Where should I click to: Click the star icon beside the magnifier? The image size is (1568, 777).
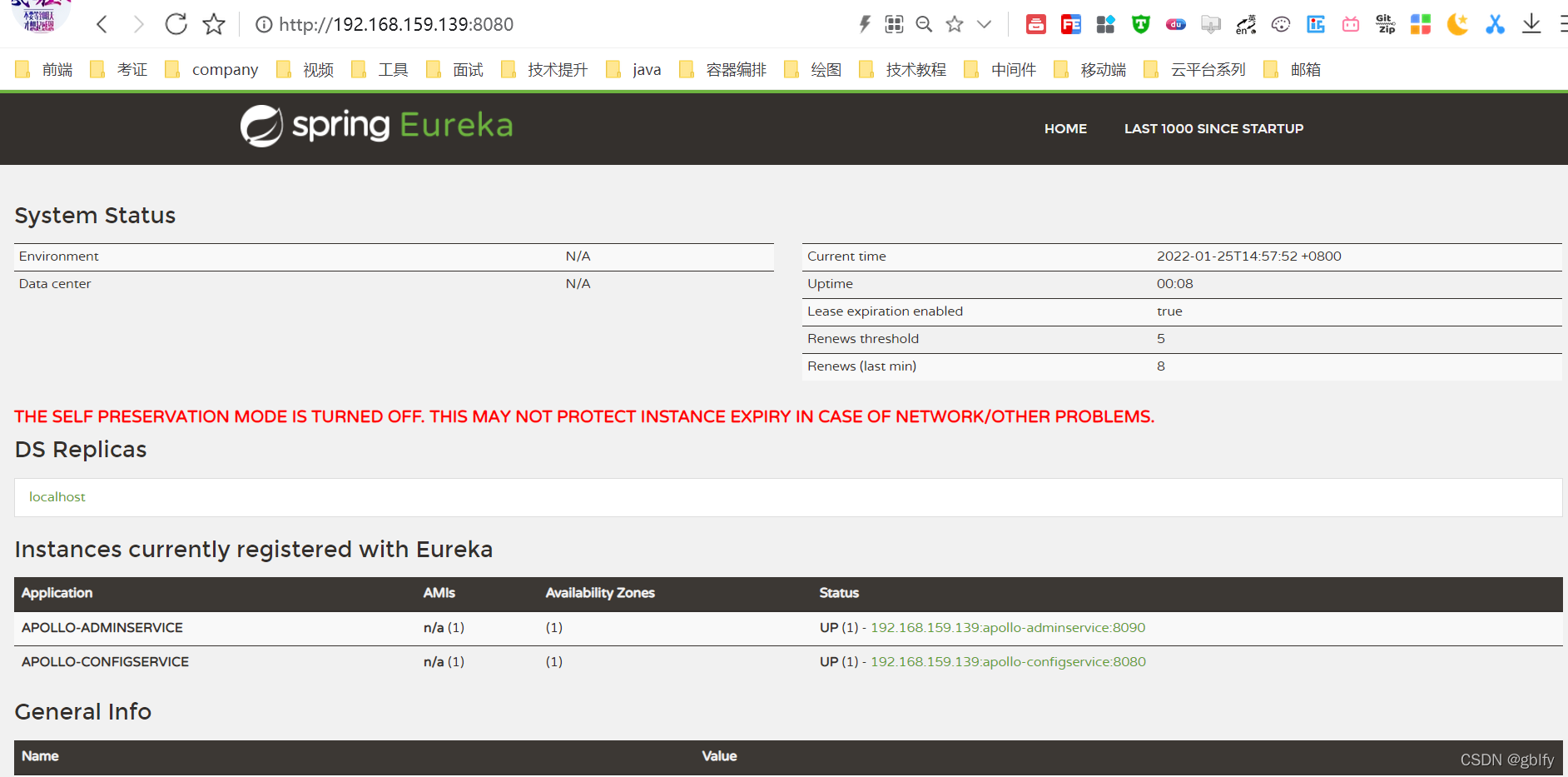(x=955, y=24)
